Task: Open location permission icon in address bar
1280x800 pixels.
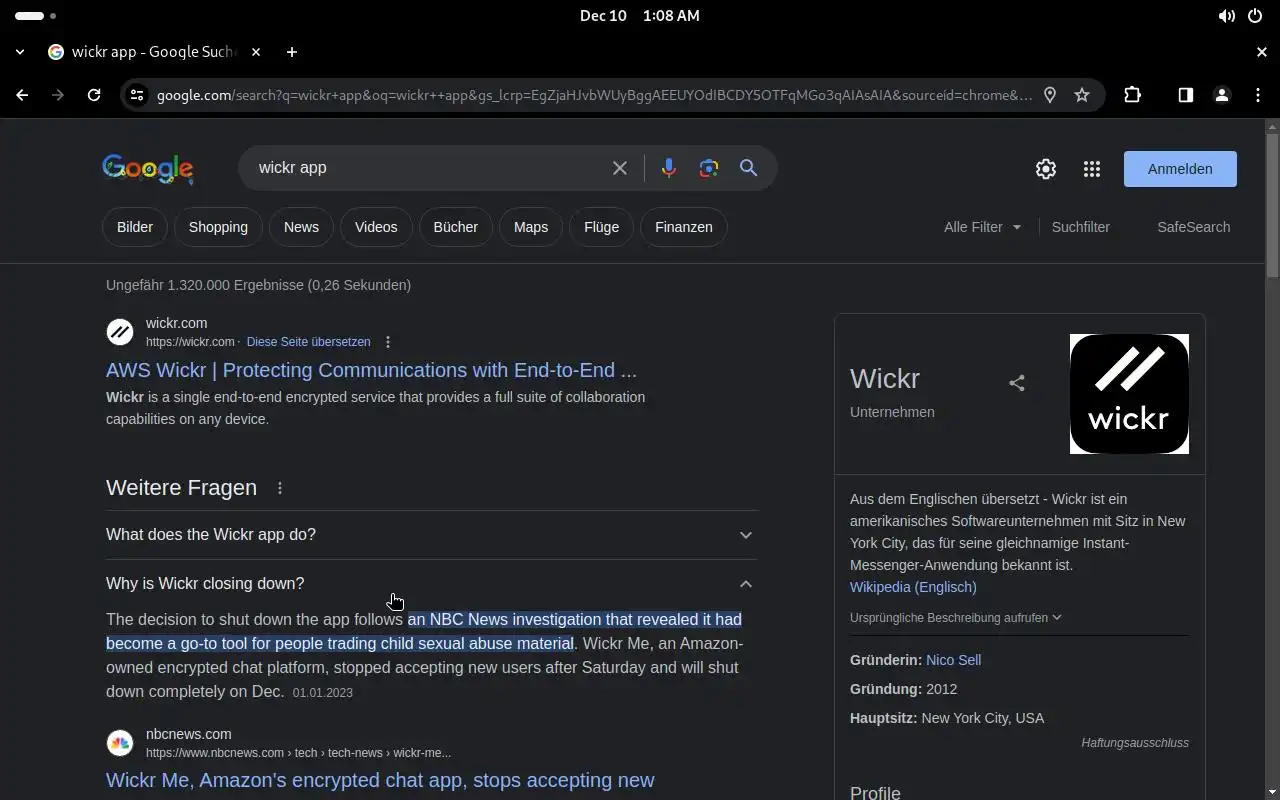Action: pos(1050,95)
